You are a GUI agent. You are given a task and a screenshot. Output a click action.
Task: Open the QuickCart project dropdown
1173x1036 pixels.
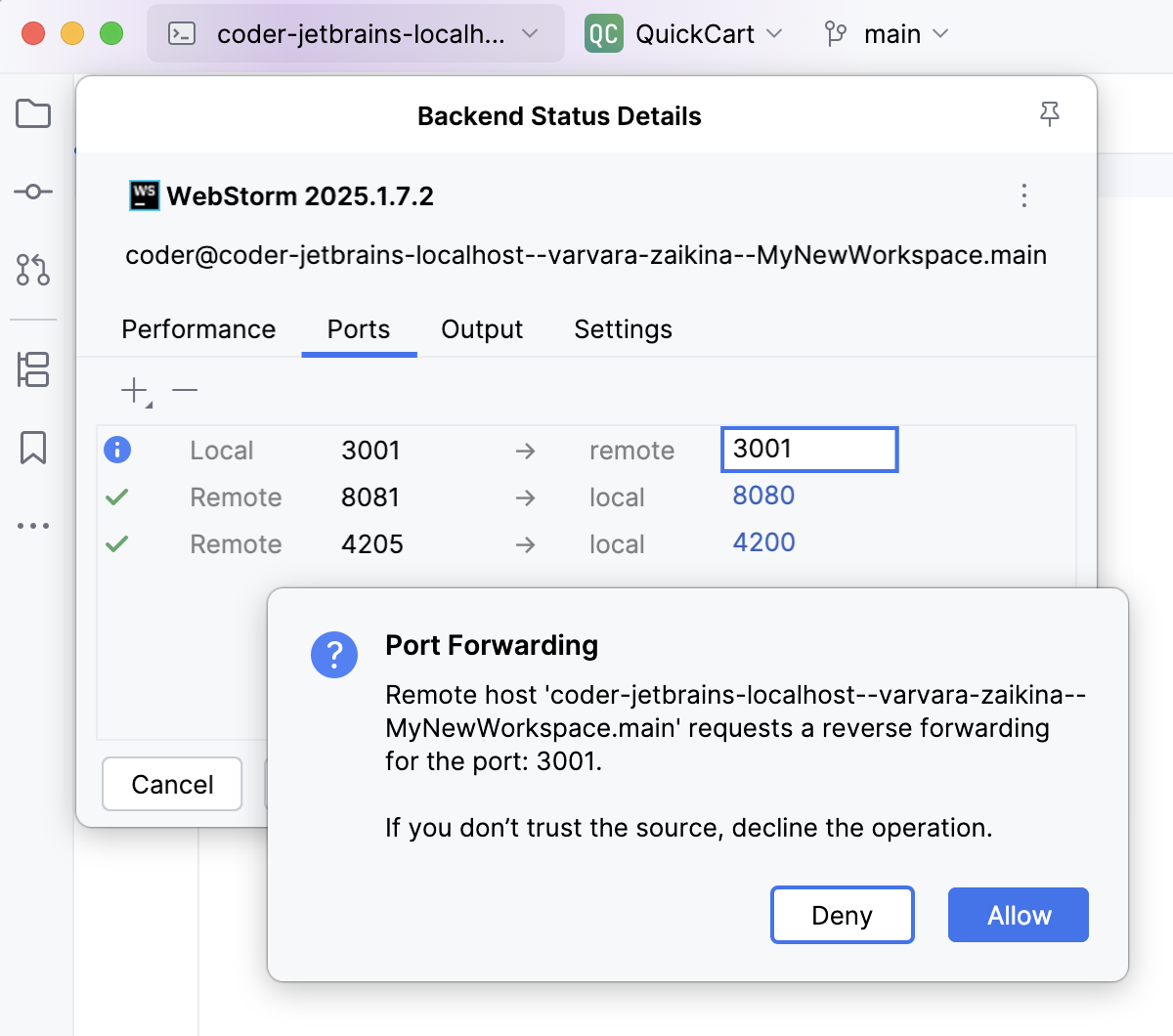coord(684,34)
